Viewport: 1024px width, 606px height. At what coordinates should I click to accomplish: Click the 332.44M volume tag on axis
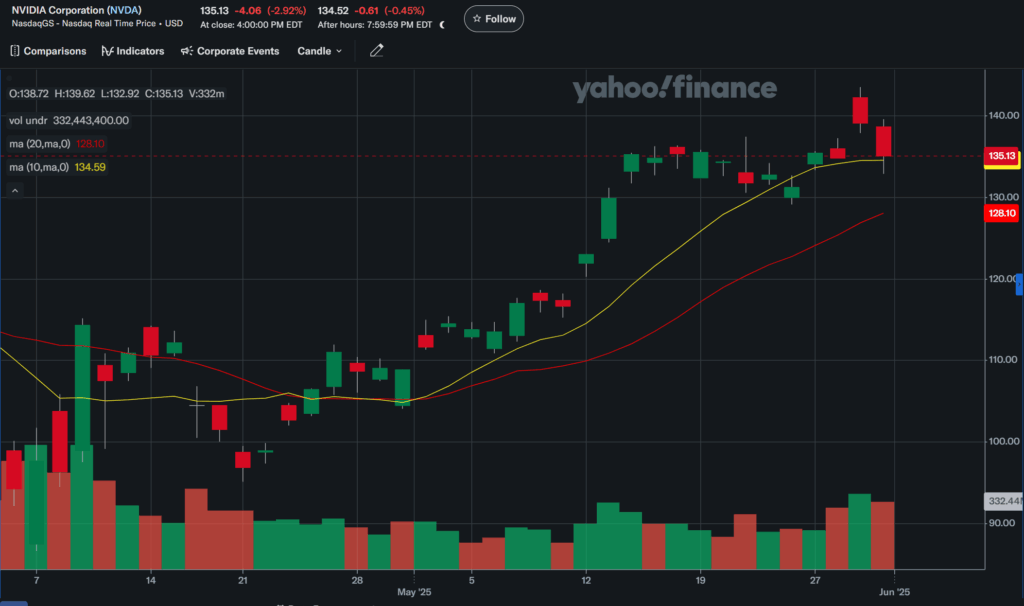point(1004,501)
